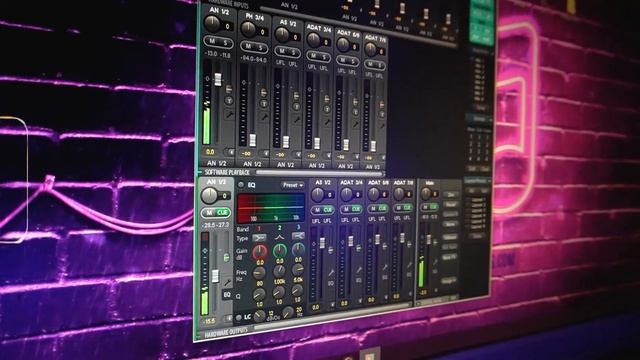Click the EQ frequency response graph
This screenshot has height=360, width=640.
tap(271, 207)
